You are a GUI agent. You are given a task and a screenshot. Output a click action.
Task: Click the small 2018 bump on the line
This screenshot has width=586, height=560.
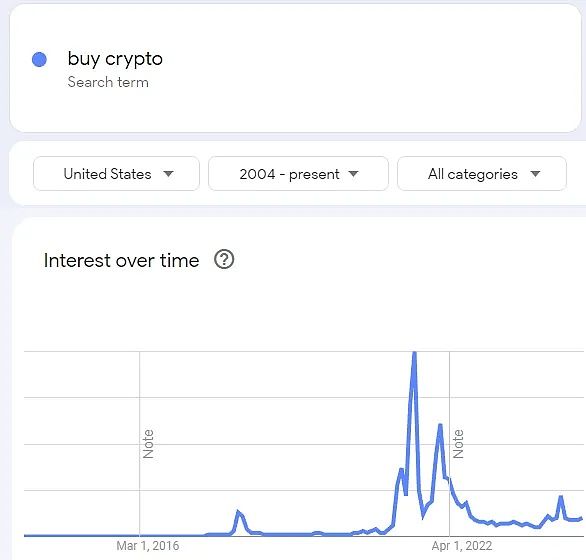(x=238, y=512)
